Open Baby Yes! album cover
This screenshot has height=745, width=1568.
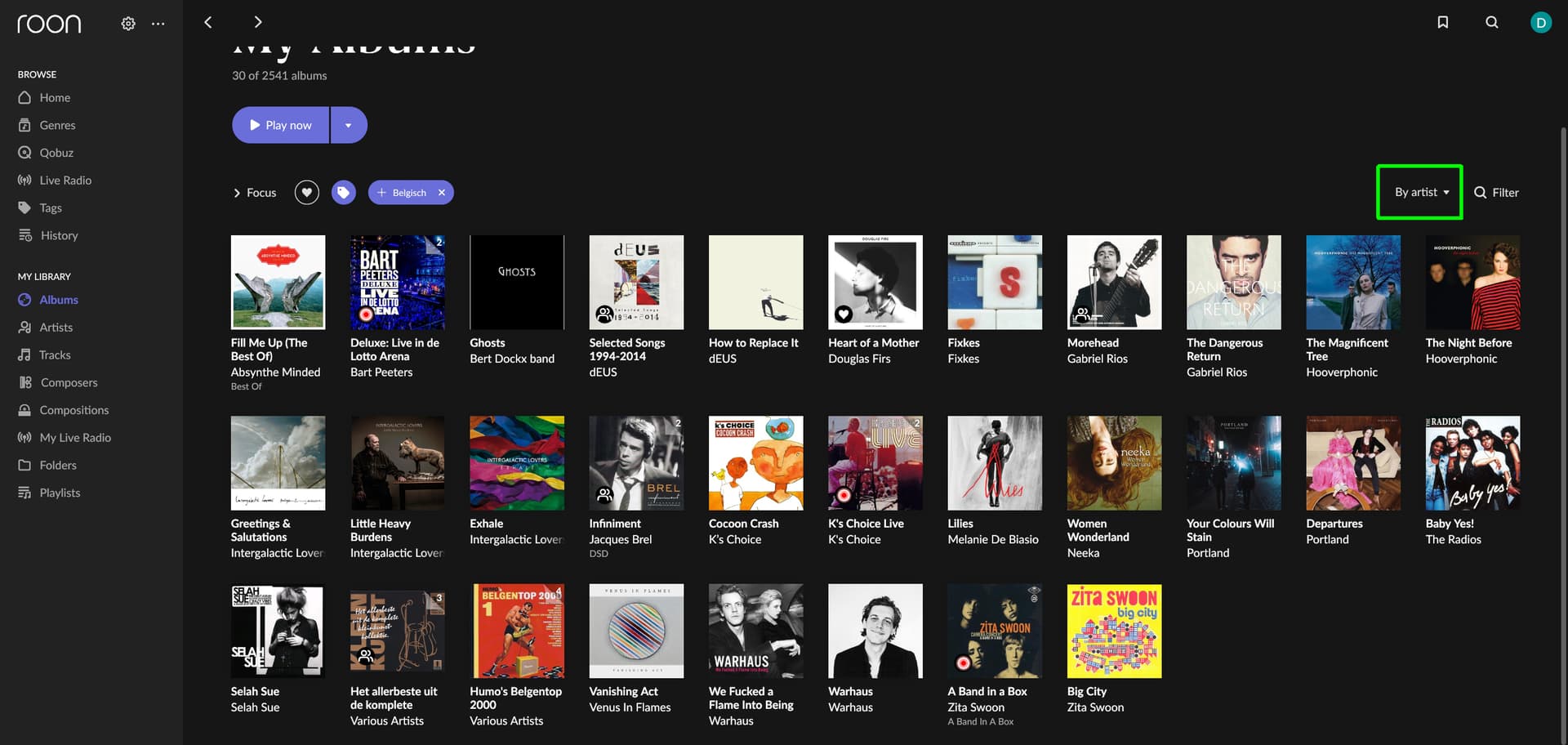pyautogui.click(x=1473, y=463)
